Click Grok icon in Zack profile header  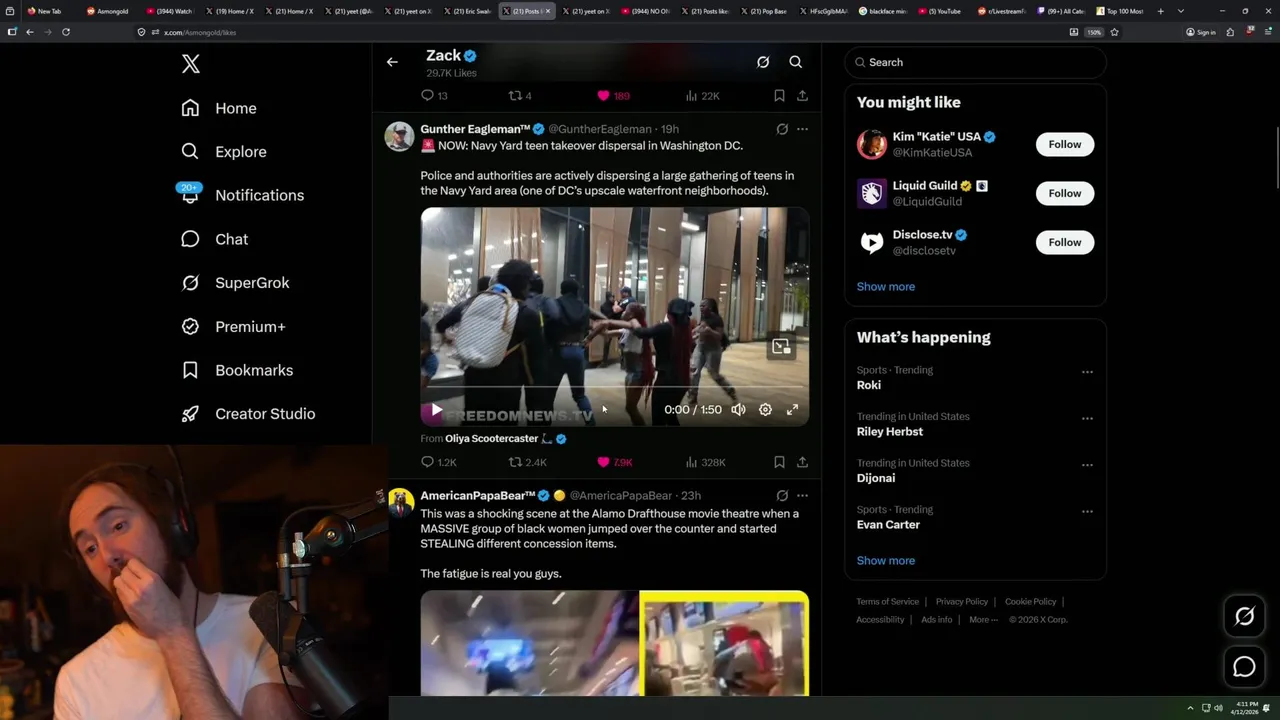coord(763,62)
